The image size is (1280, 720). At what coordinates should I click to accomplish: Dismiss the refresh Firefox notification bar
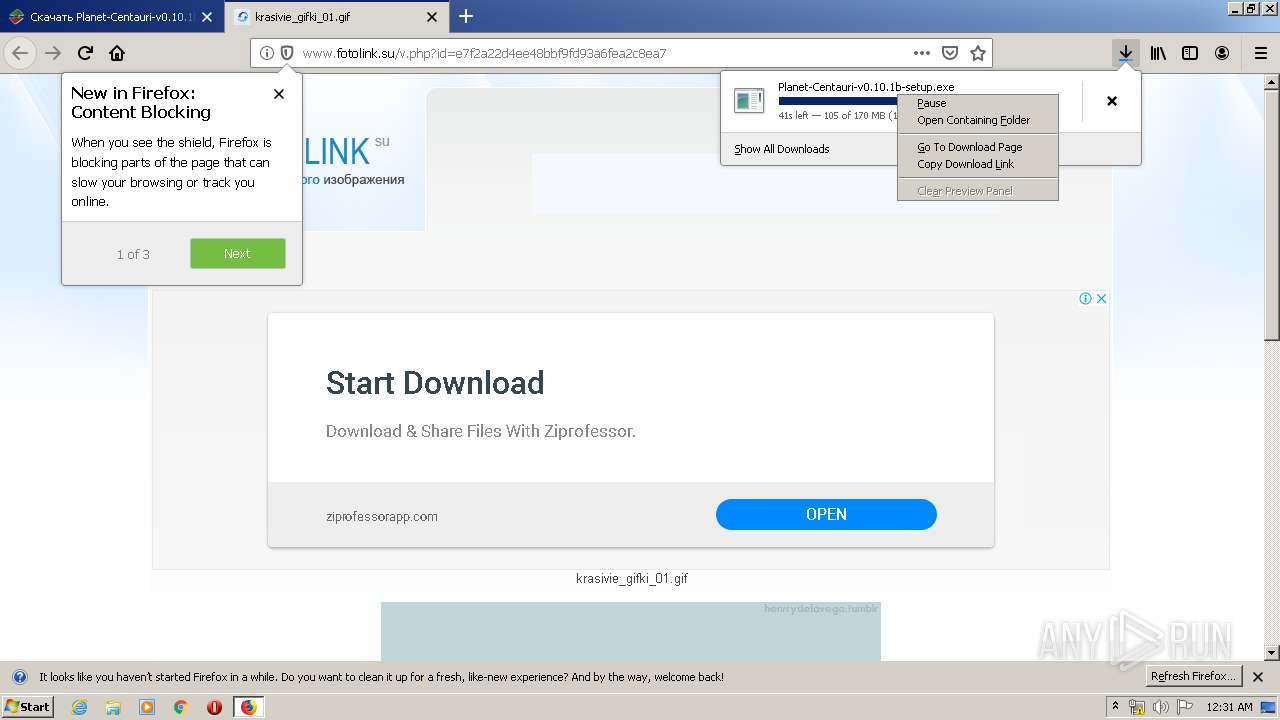point(1258,677)
